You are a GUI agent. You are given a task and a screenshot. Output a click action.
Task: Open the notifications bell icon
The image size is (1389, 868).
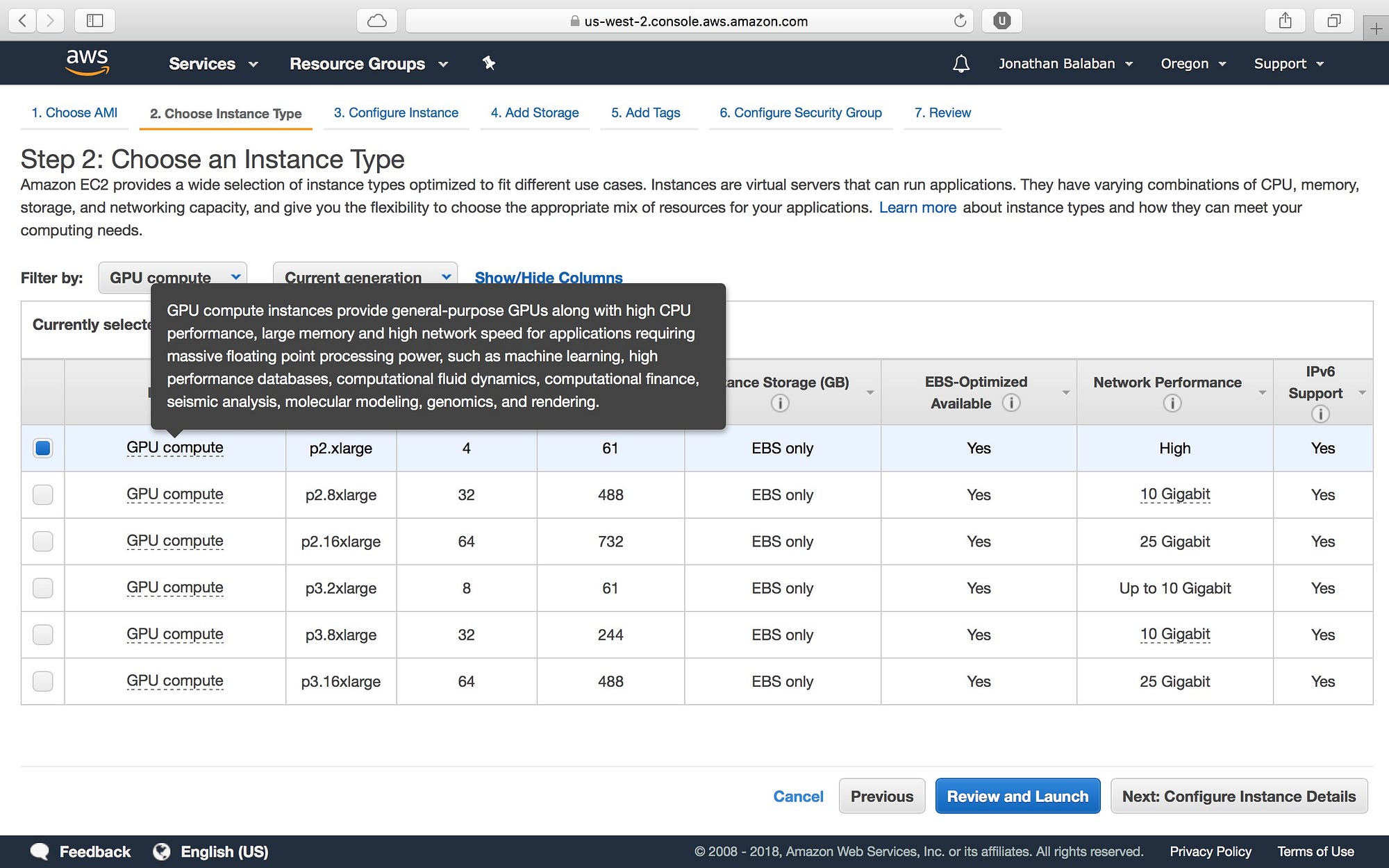click(x=960, y=64)
